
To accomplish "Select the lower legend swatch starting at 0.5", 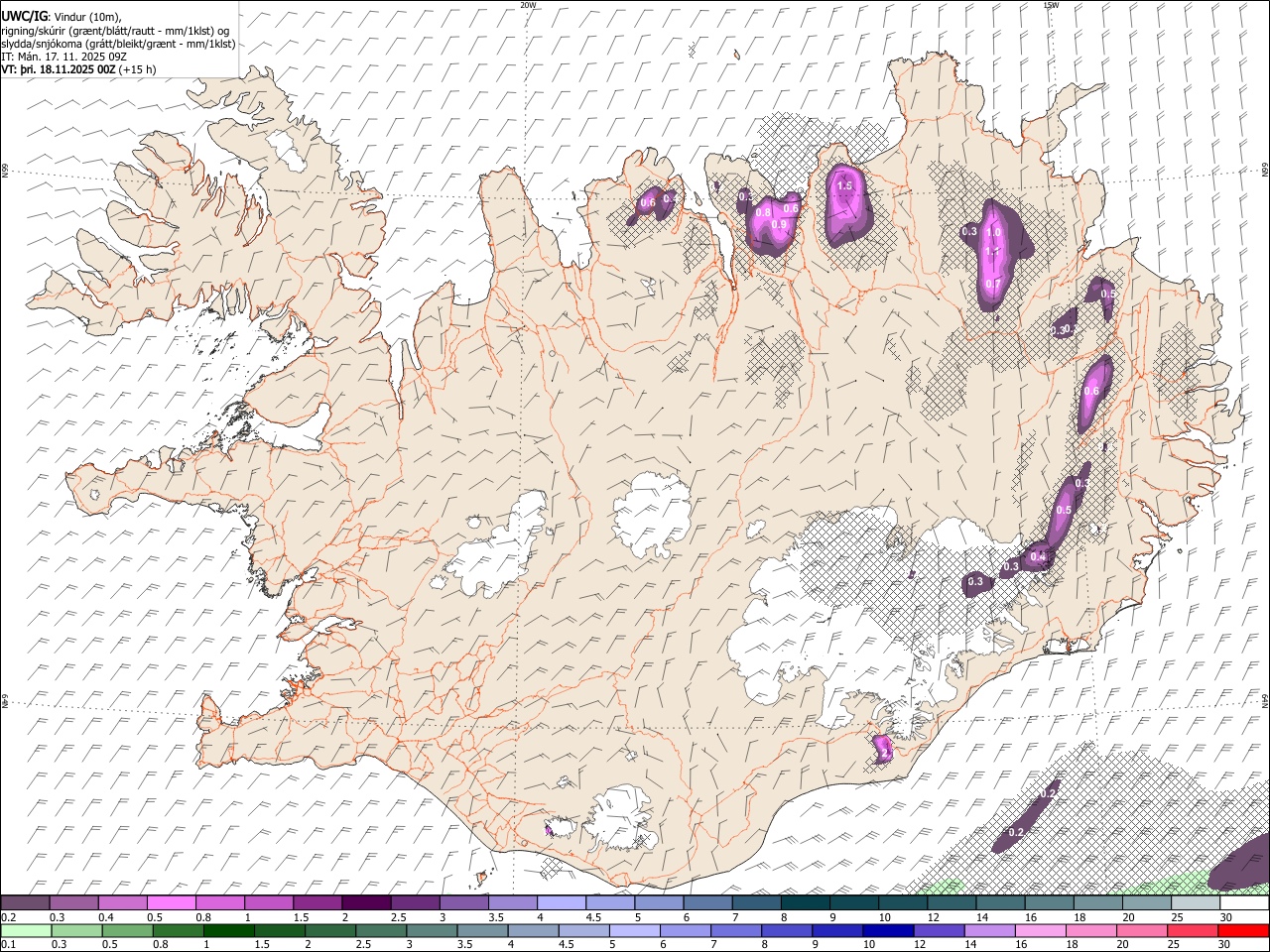I will (127, 930).
